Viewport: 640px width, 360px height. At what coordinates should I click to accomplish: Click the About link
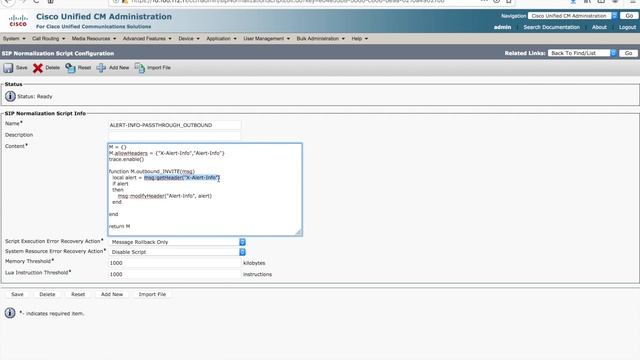tap(599, 27)
